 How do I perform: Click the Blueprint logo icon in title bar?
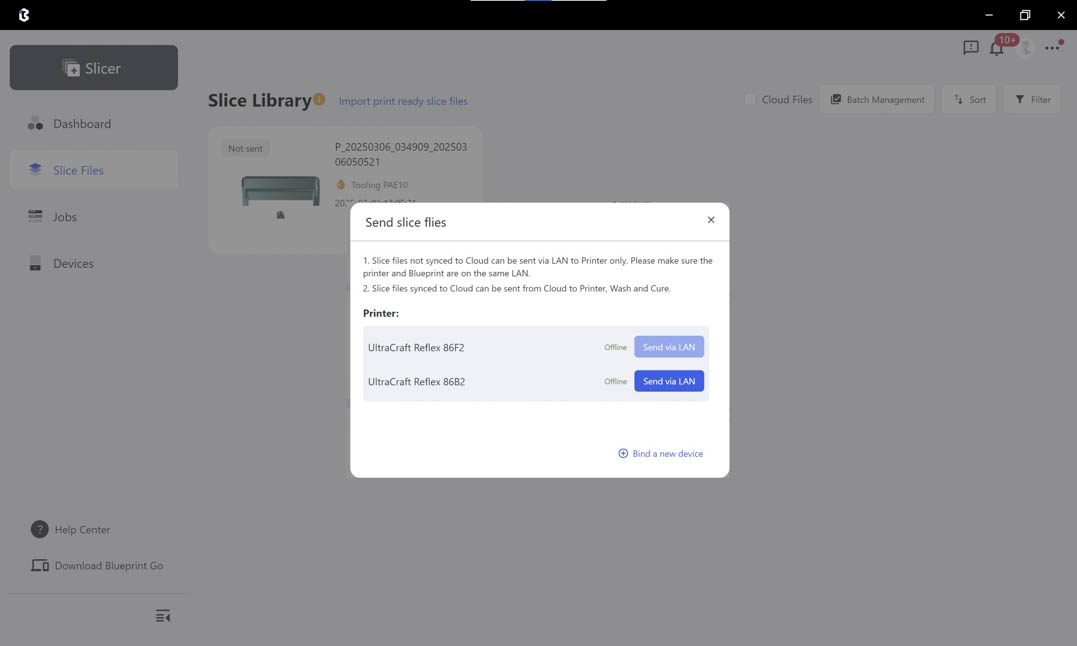(24, 15)
